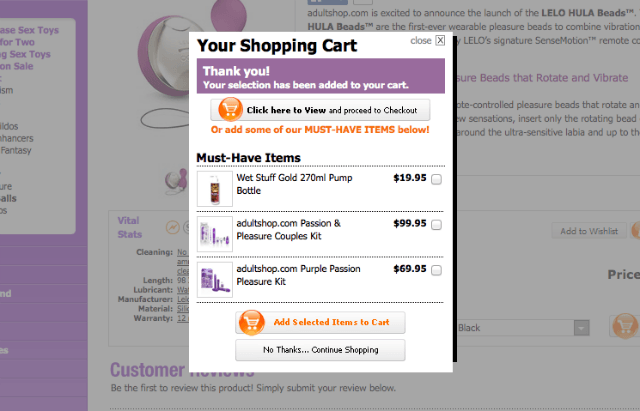
Task: Select the Purple Passion Pleasure Kit checkbox
Action: click(436, 270)
